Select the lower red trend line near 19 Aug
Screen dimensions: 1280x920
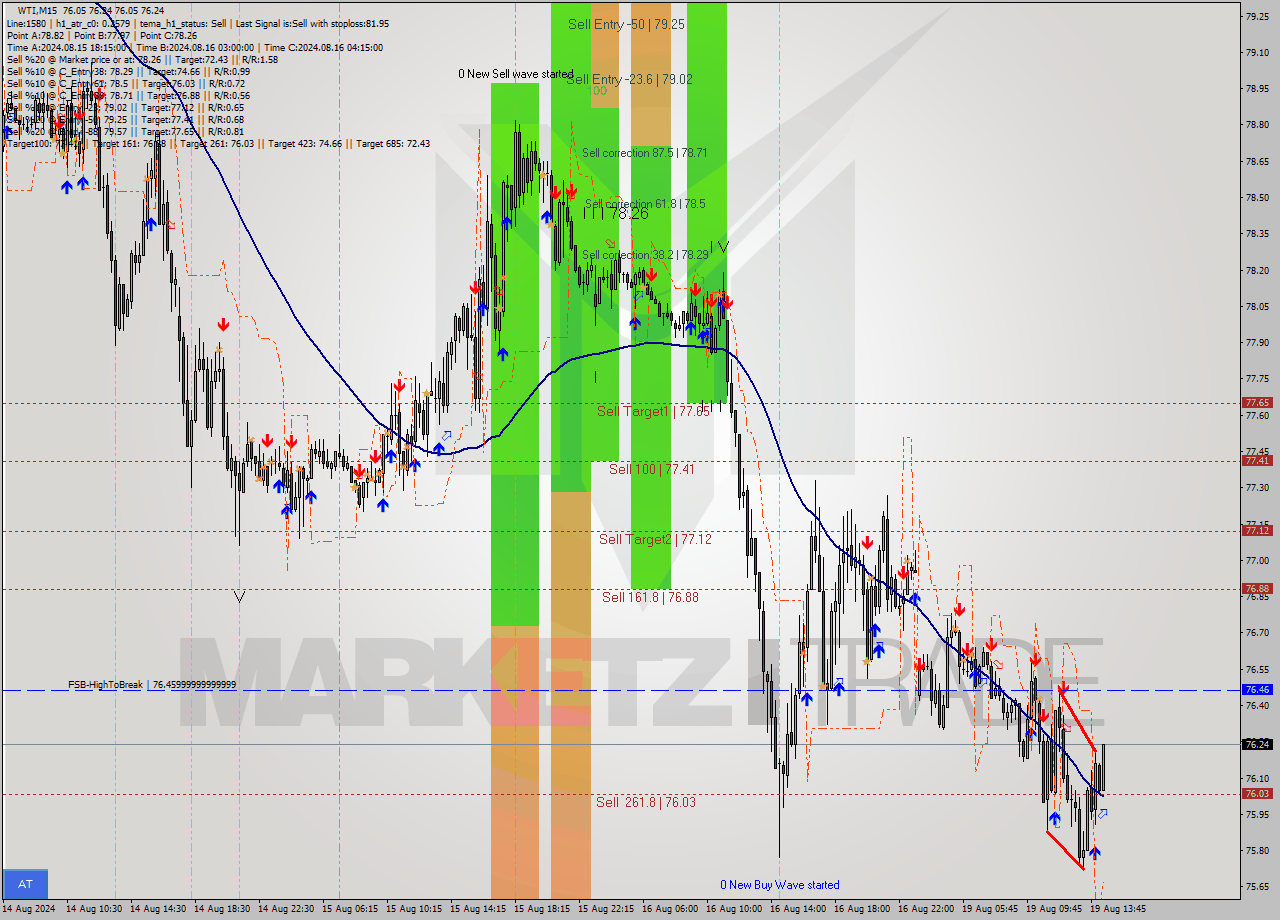click(1064, 849)
